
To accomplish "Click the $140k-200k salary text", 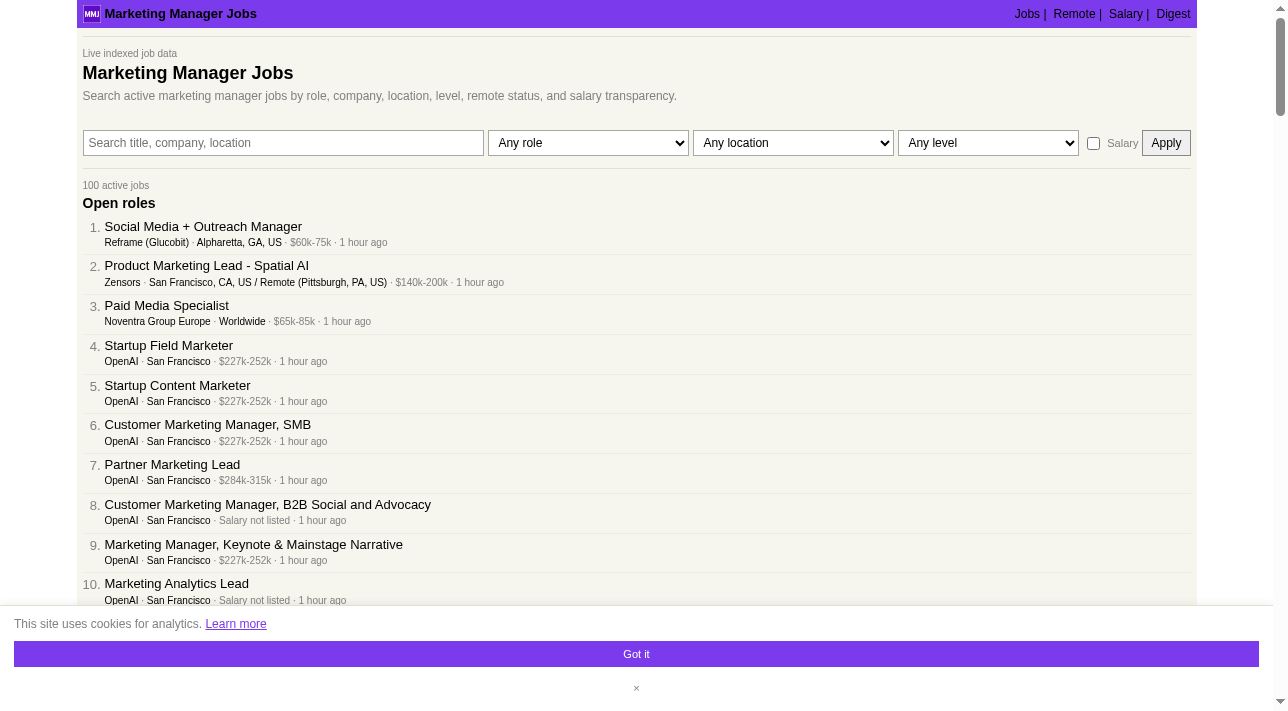I will point(421,283).
